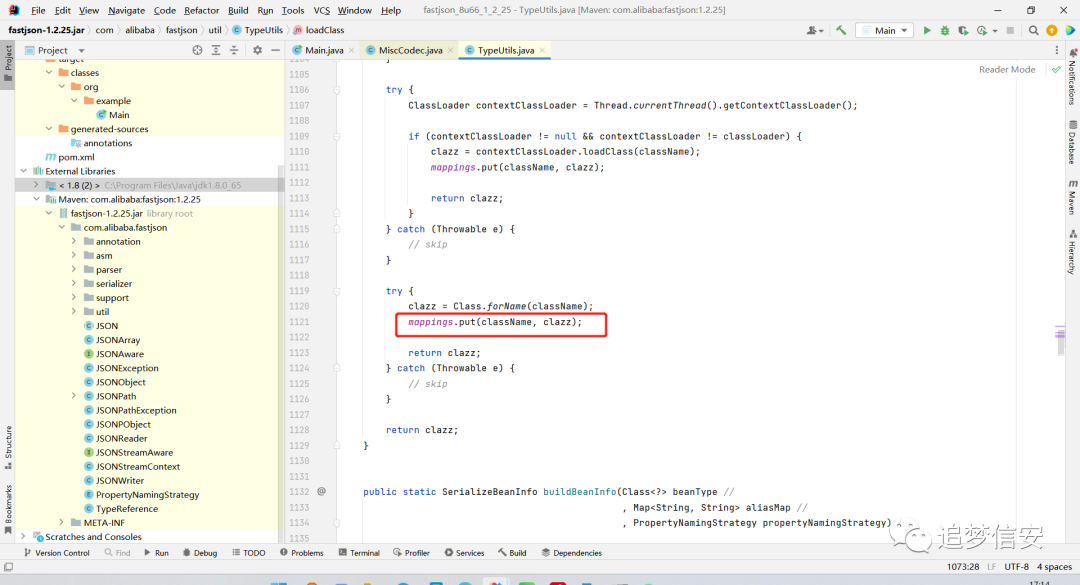Switch to MiscCodec.java tab

pyautogui.click(x=410, y=50)
